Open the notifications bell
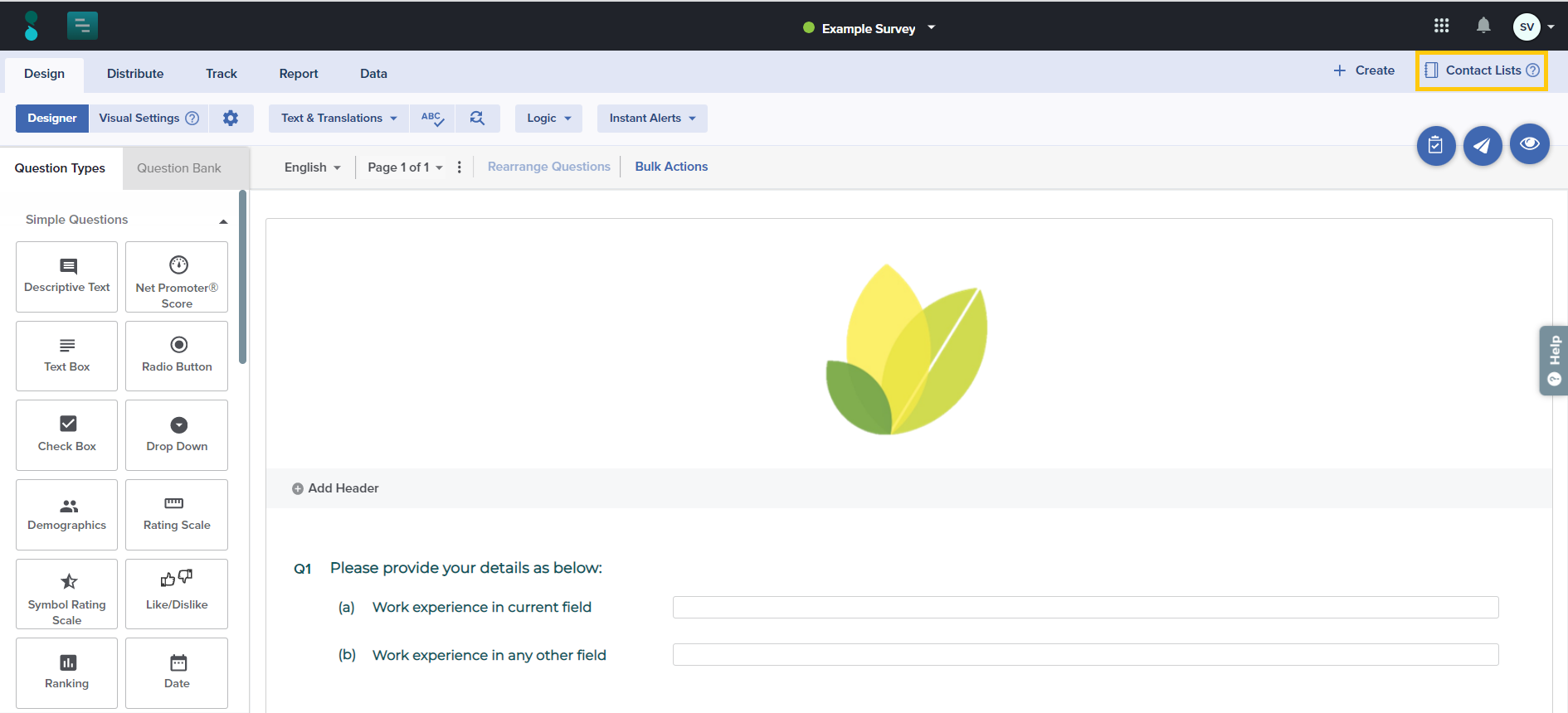 point(1483,26)
